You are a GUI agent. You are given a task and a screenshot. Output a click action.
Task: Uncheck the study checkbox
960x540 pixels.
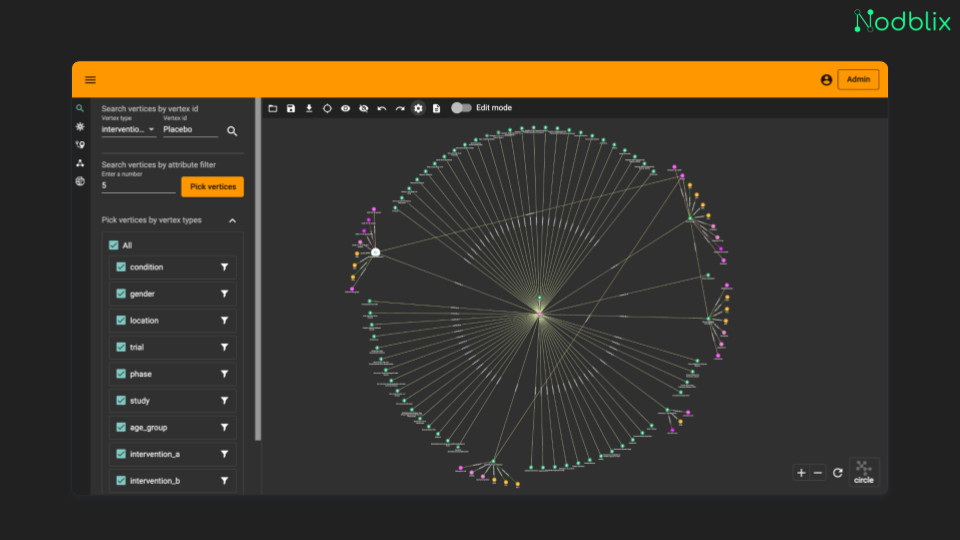point(121,400)
